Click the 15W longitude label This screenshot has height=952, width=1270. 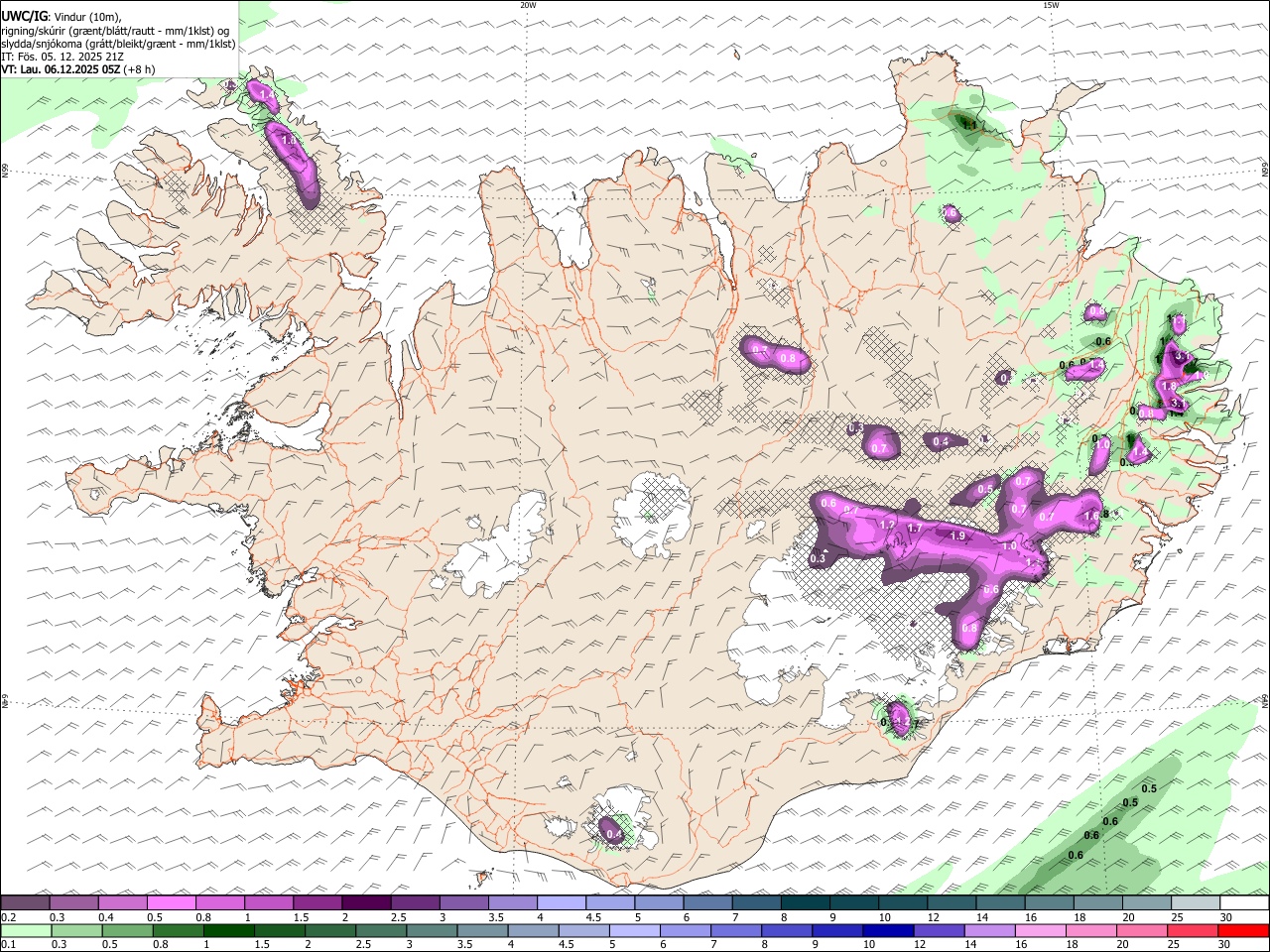click(x=1051, y=5)
